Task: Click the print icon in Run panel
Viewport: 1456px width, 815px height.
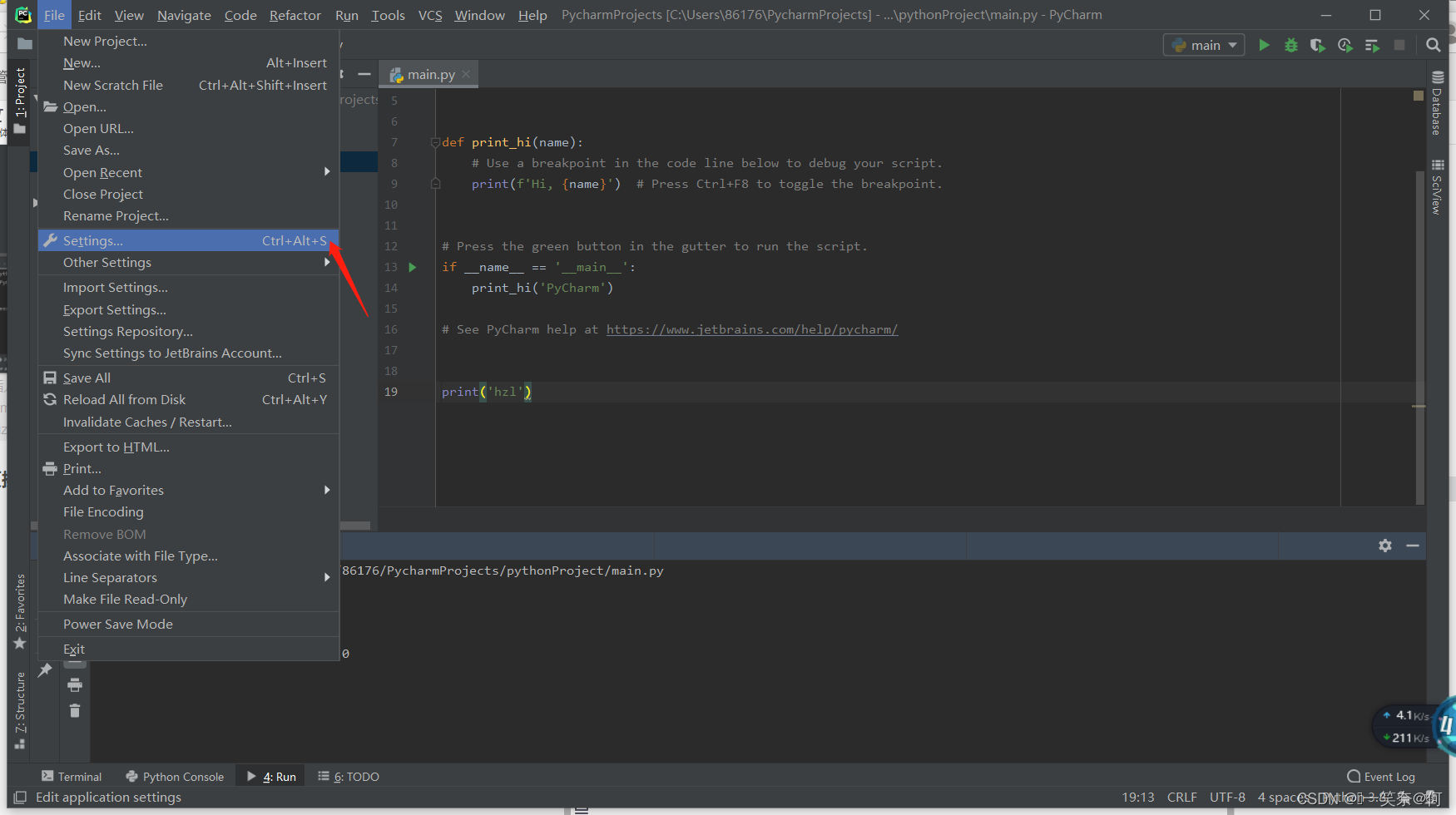Action: pos(75,684)
